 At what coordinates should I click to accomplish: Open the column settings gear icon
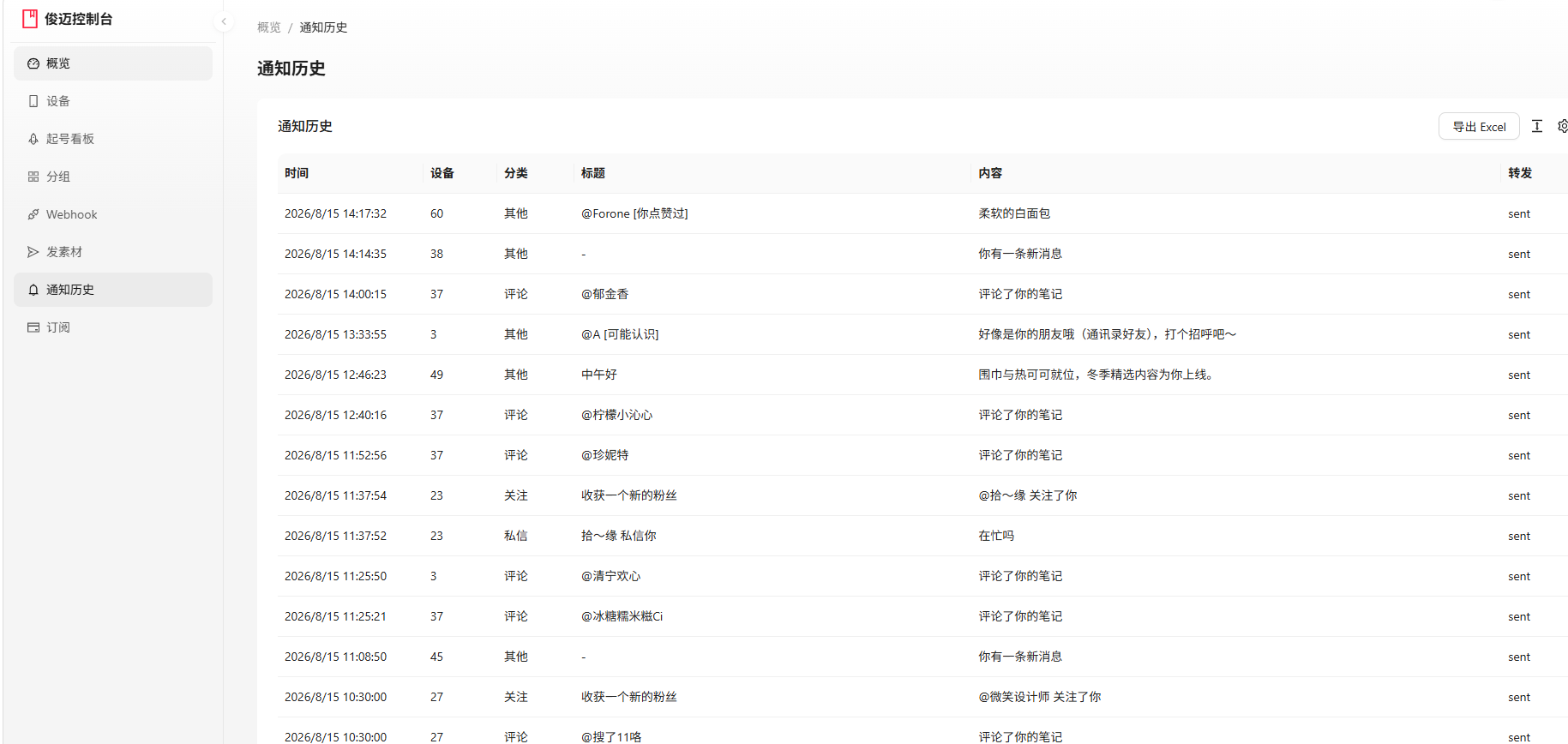tap(1563, 126)
